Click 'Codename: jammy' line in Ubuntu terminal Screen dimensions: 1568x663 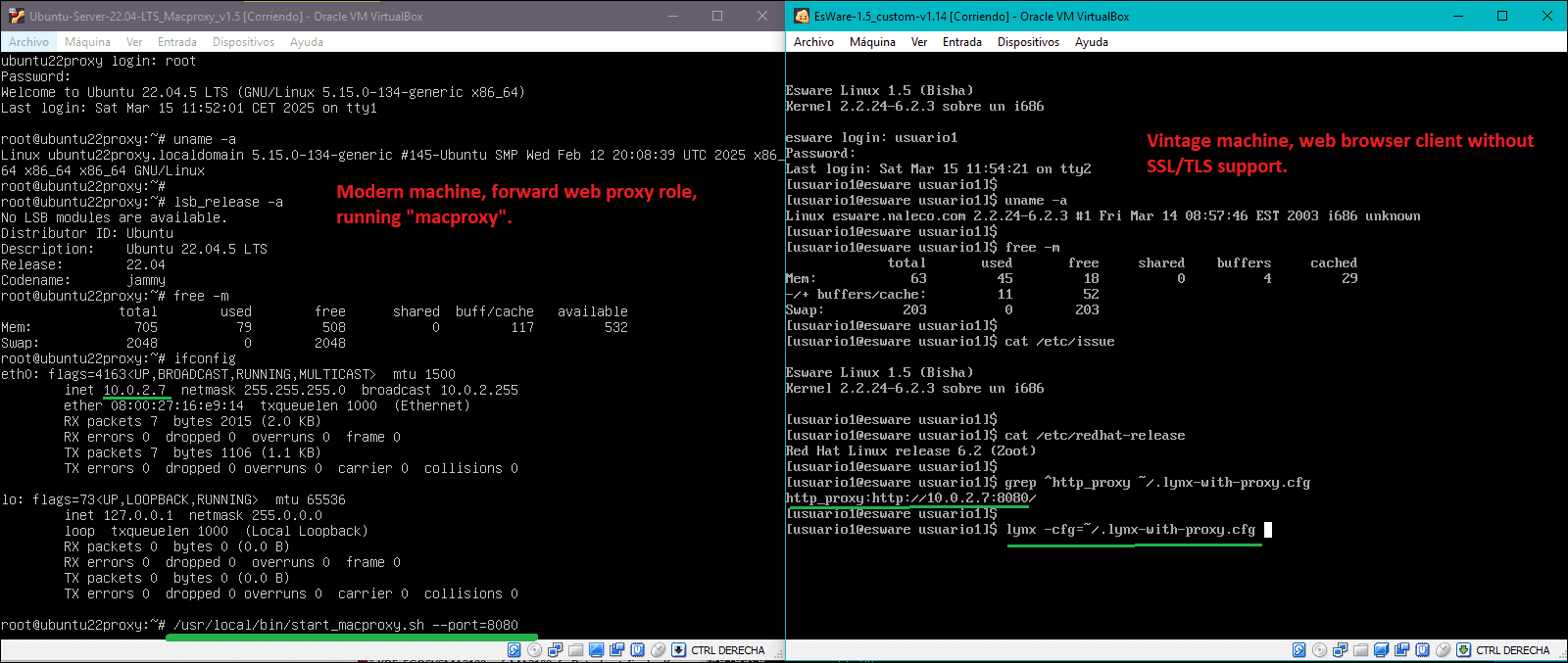[83, 280]
